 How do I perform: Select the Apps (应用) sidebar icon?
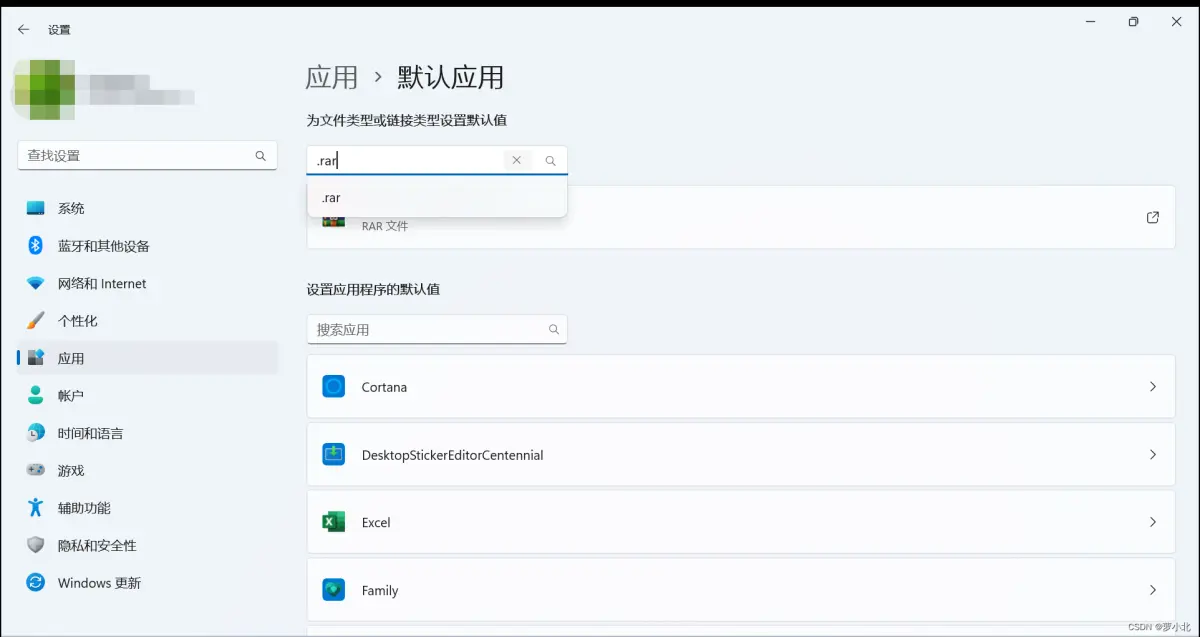[x=36, y=358]
